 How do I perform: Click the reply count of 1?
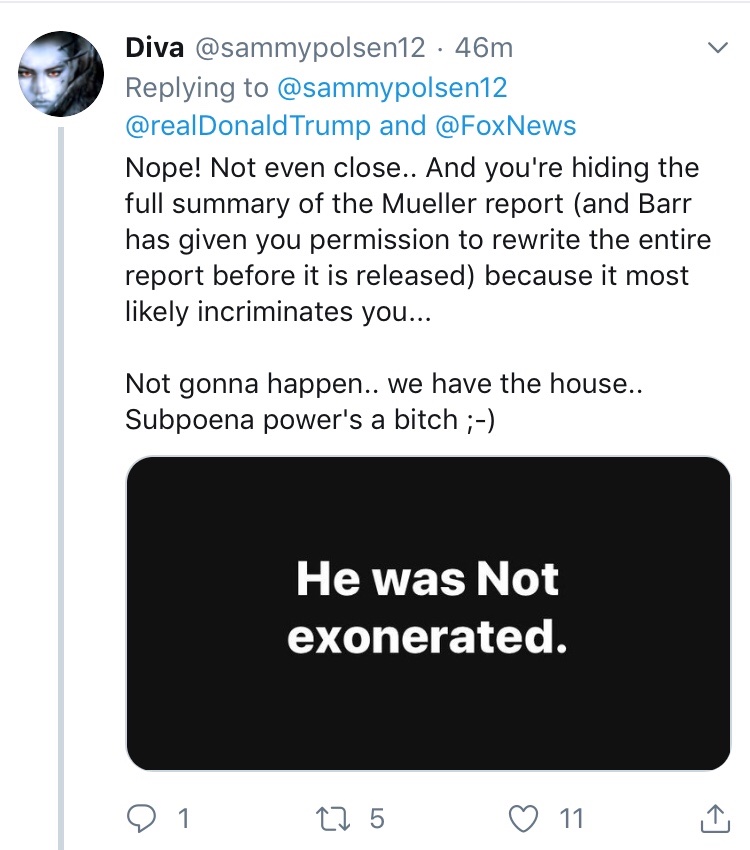click(183, 819)
